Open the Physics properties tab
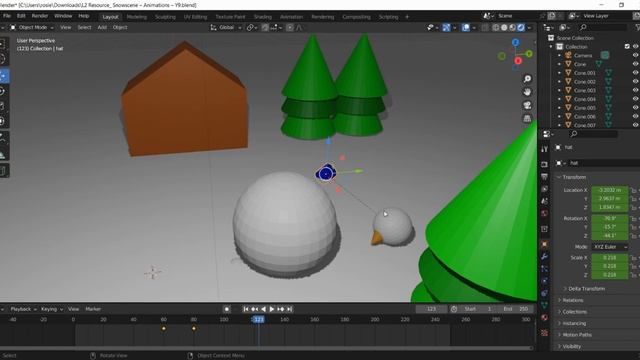The height and width of the screenshot is (360, 640). click(x=544, y=281)
